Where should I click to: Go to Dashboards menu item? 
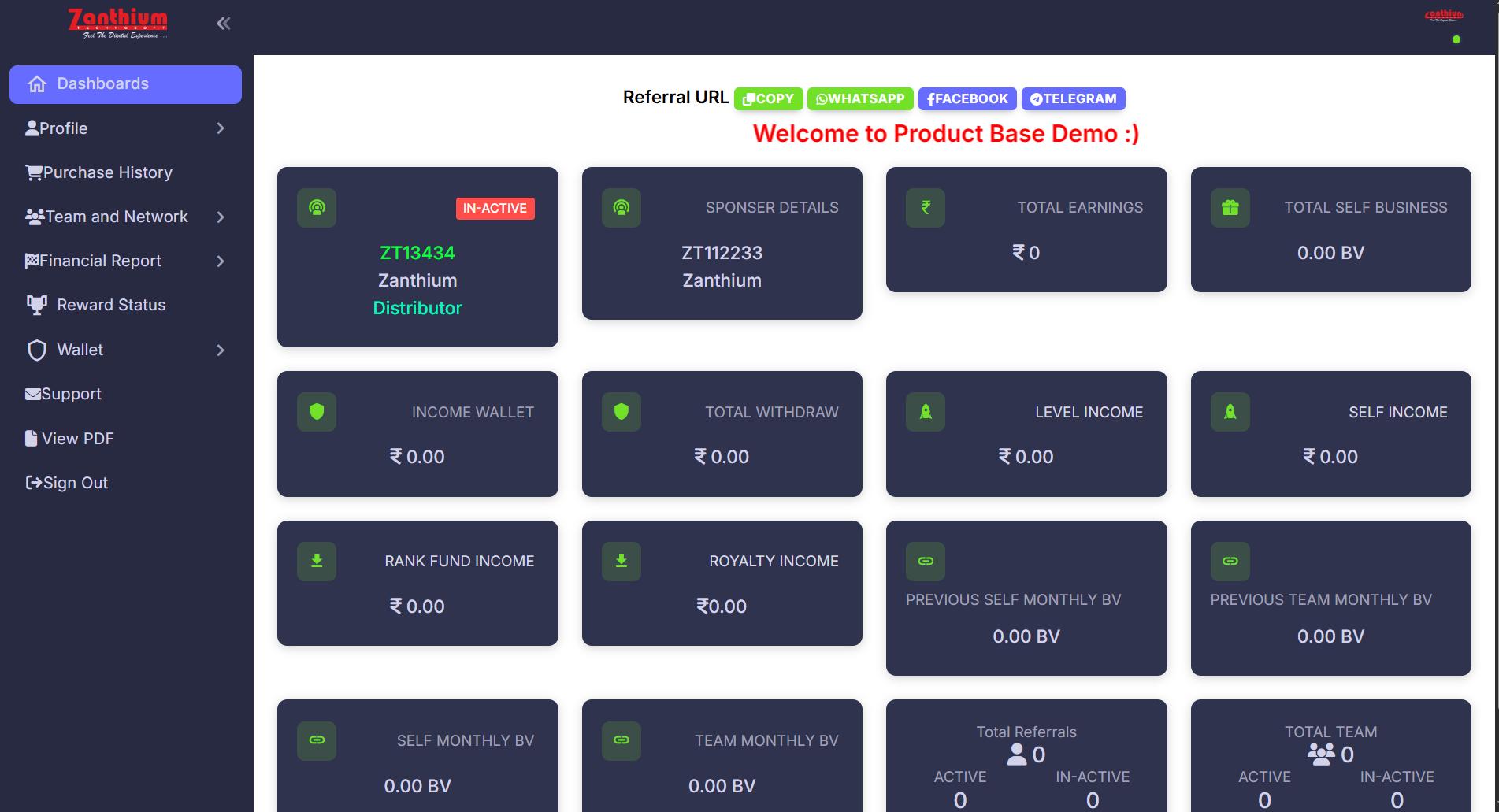pos(125,84)
